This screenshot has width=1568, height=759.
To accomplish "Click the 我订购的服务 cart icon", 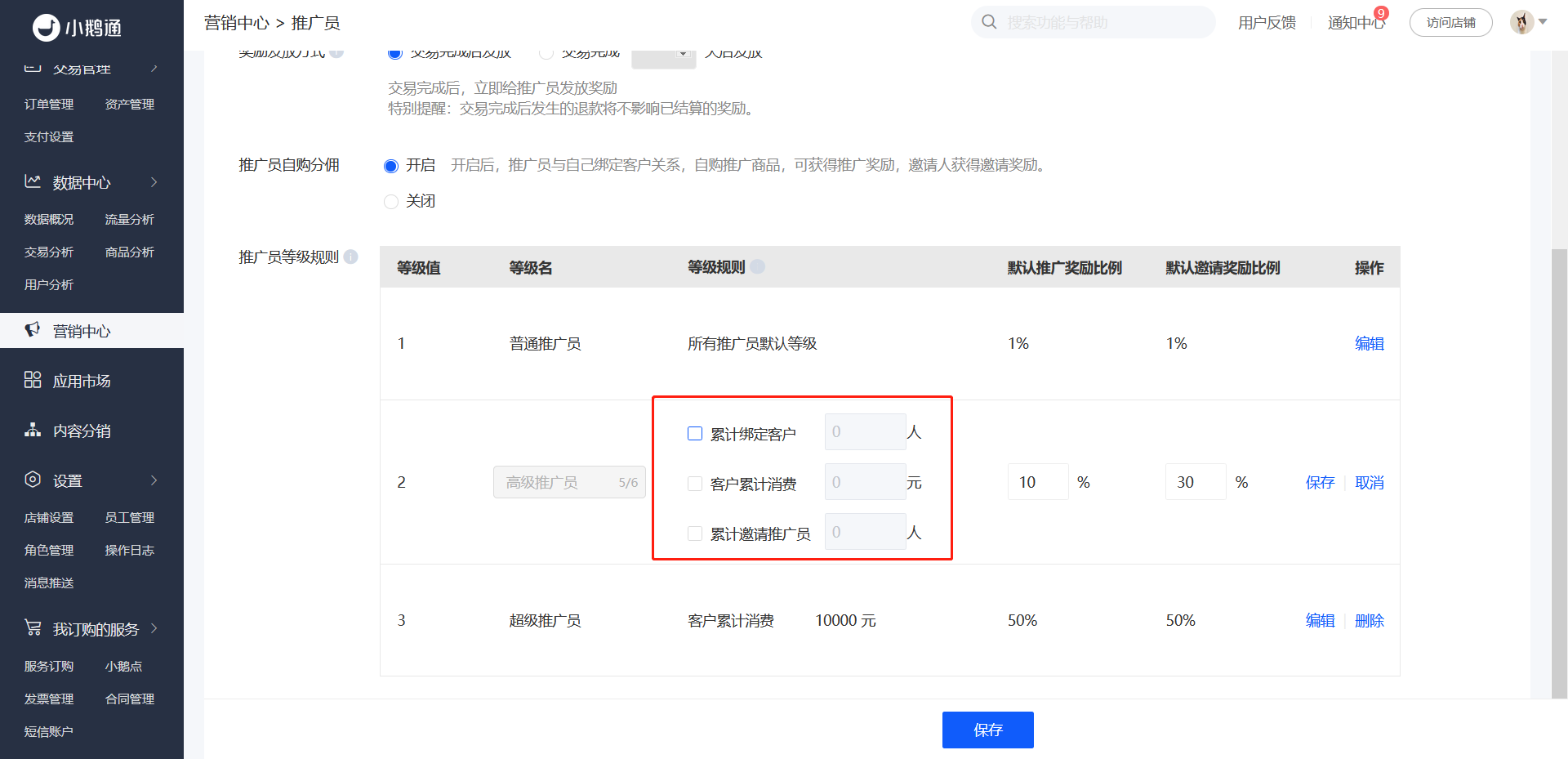I will (x=33, y=627).
